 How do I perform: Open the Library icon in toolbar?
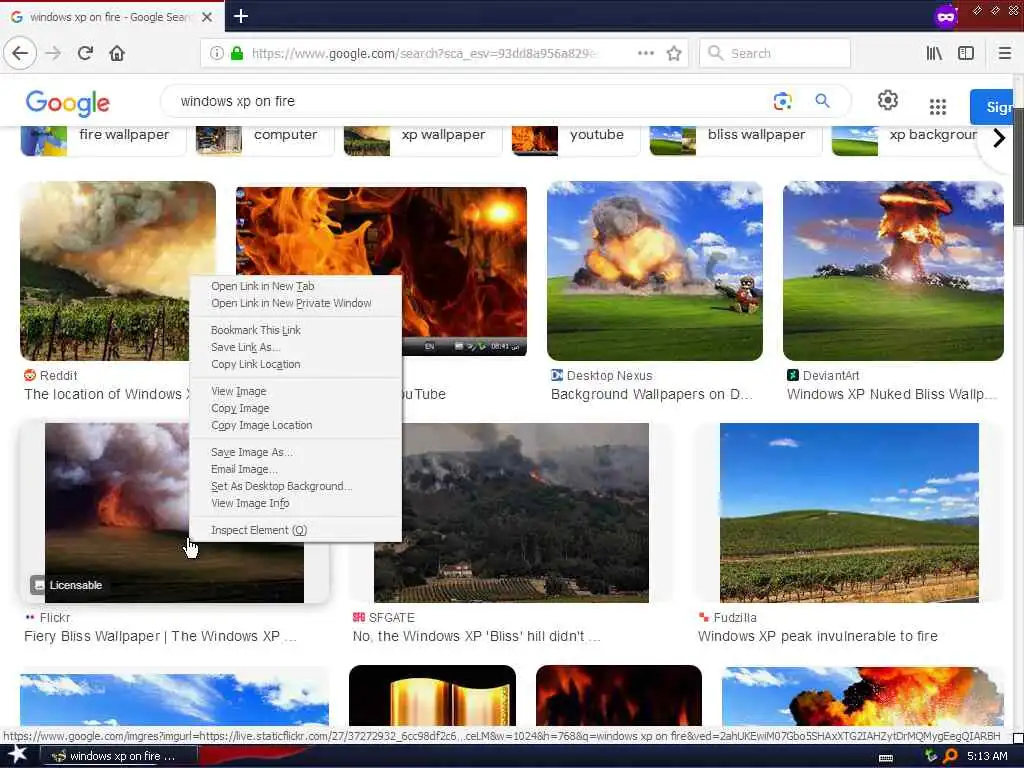934,53
